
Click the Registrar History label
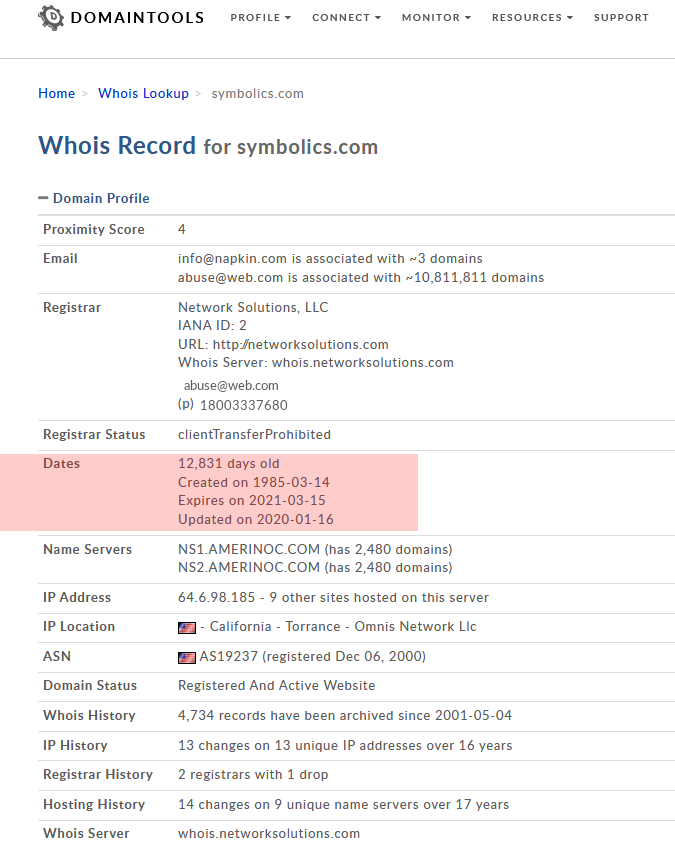coord(98,775)
